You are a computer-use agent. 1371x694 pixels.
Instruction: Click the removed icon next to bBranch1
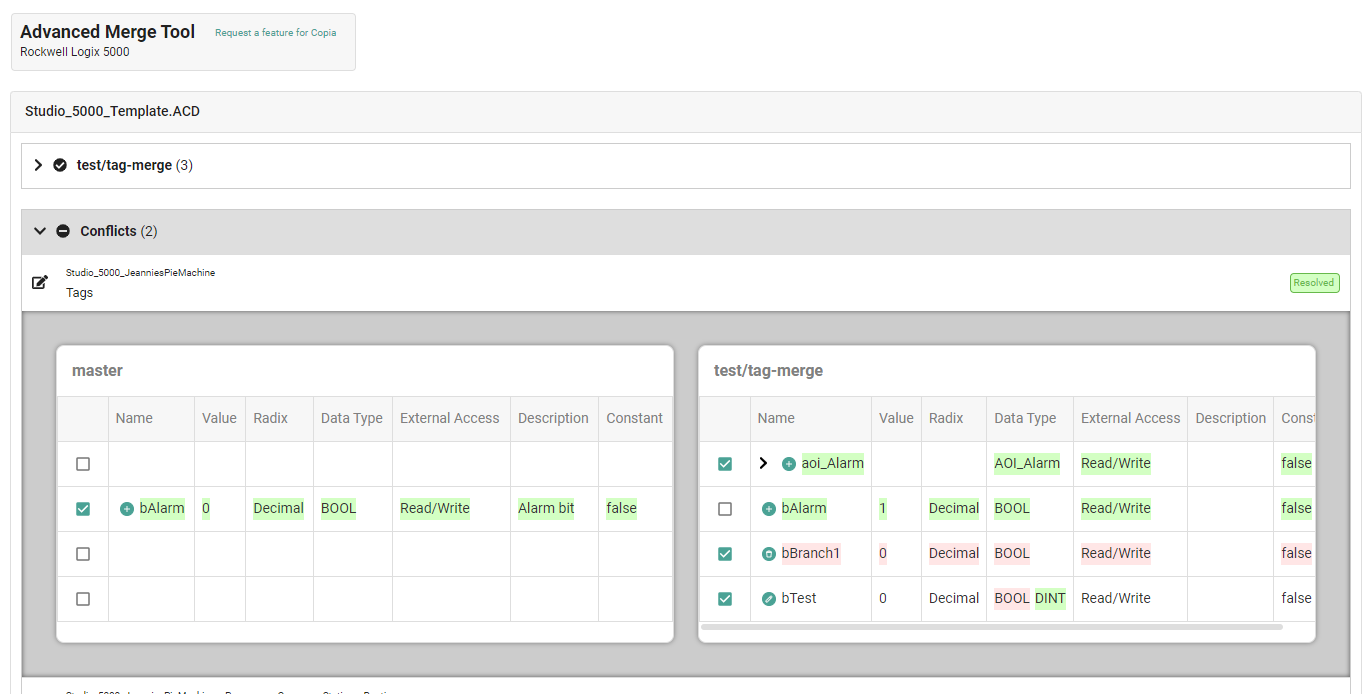click(x=769, y=554)
